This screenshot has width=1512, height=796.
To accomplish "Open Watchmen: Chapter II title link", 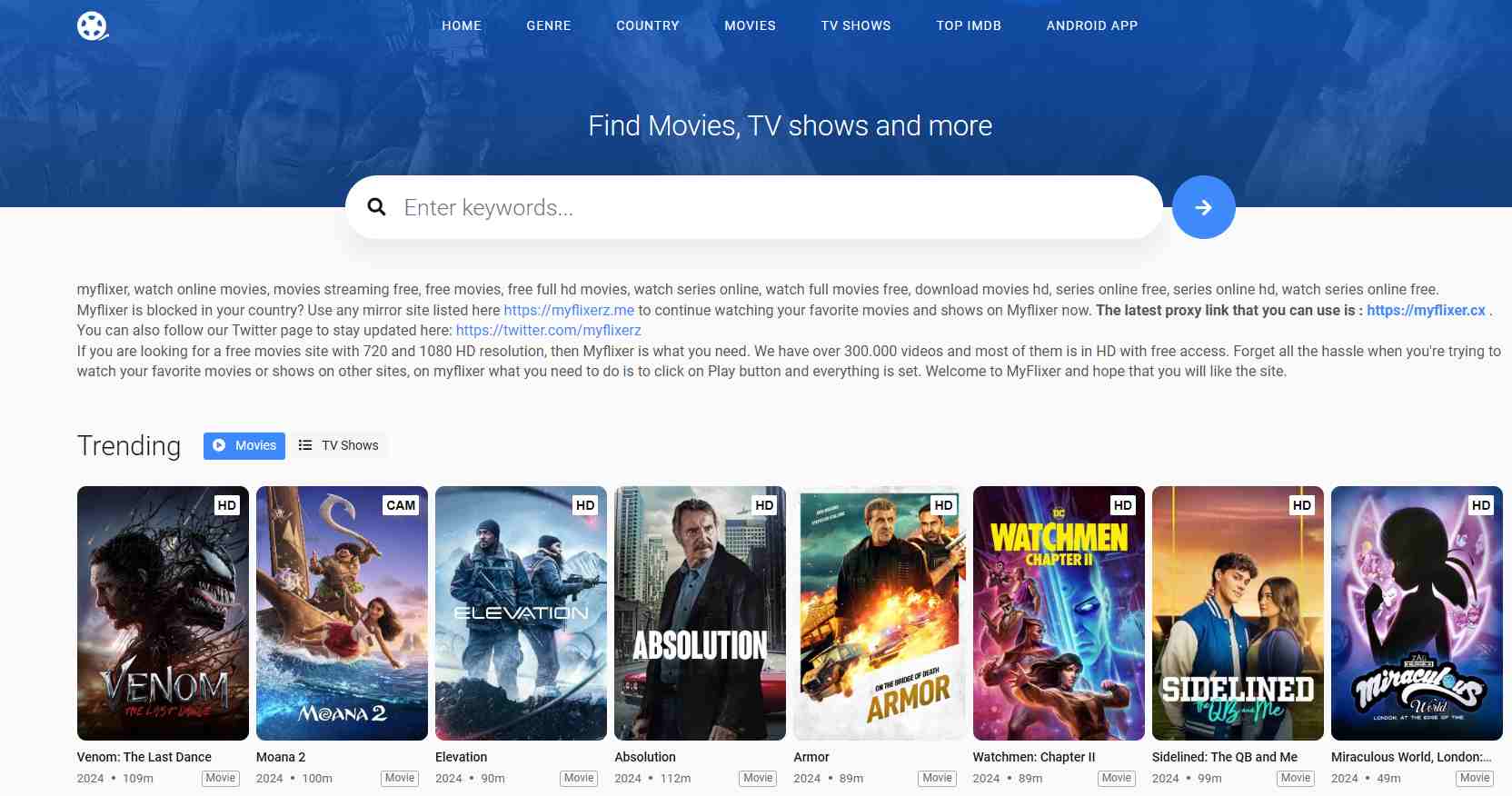I will (1034, 757).
